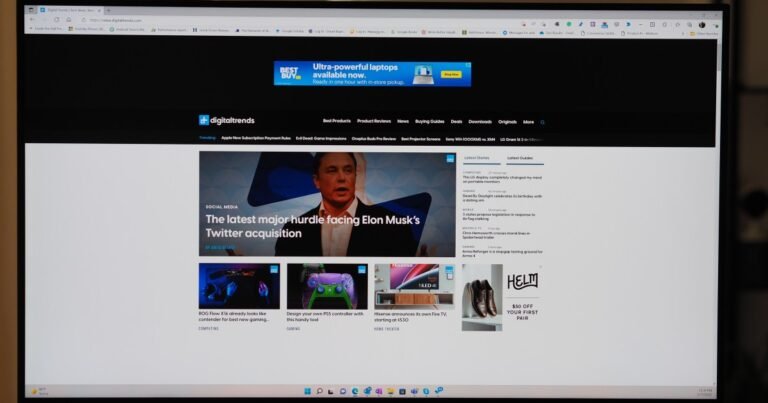Screen dimensions: 768x403
Task: Open the weather widget in the taskbar
Action: click(x=39, y=392)
